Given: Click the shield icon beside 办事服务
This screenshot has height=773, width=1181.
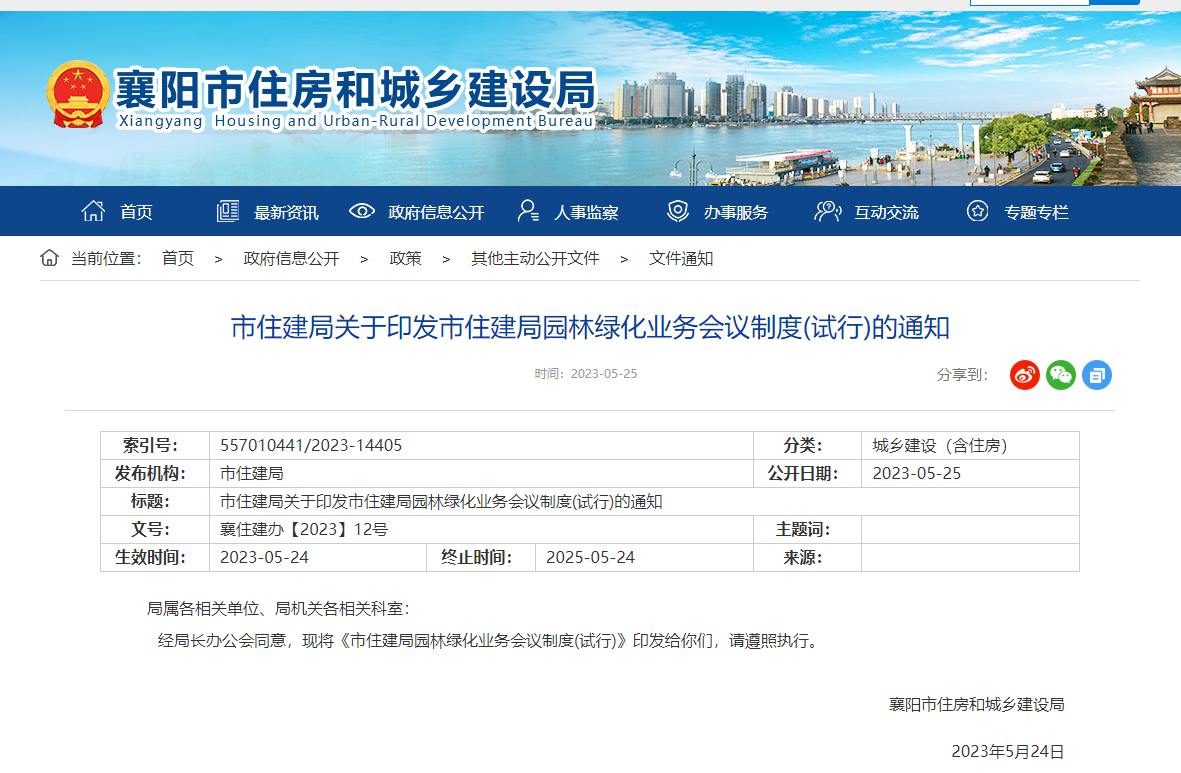Looking at the screenshot, I should tap(678, 211).
